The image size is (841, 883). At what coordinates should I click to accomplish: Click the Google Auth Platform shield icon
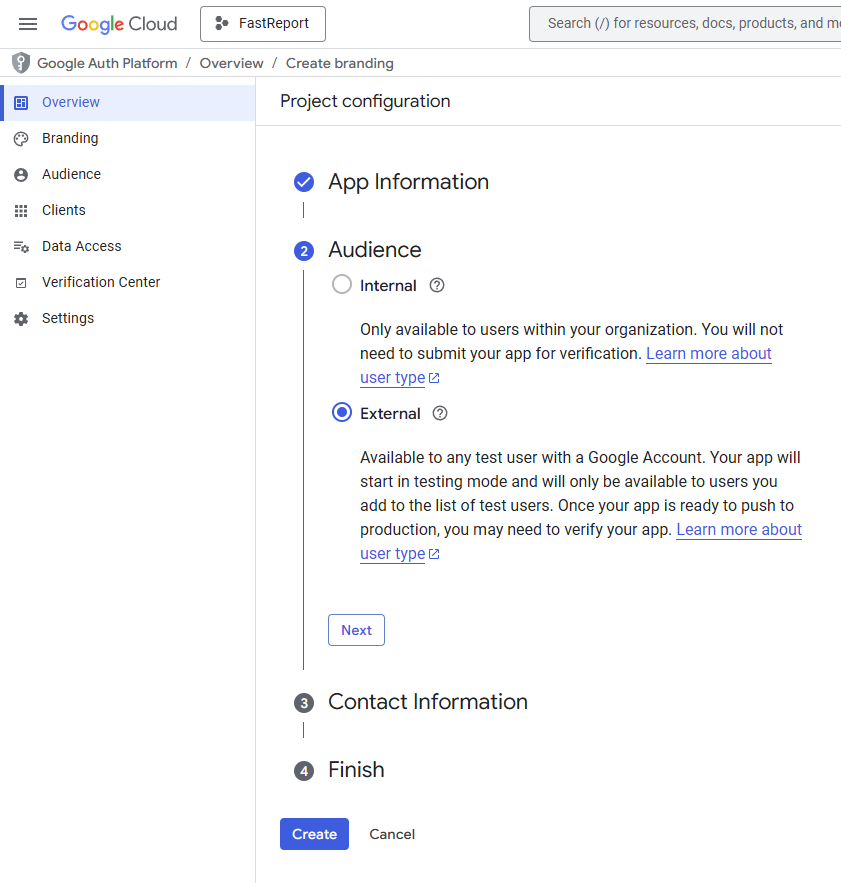[x=21, y=63]
